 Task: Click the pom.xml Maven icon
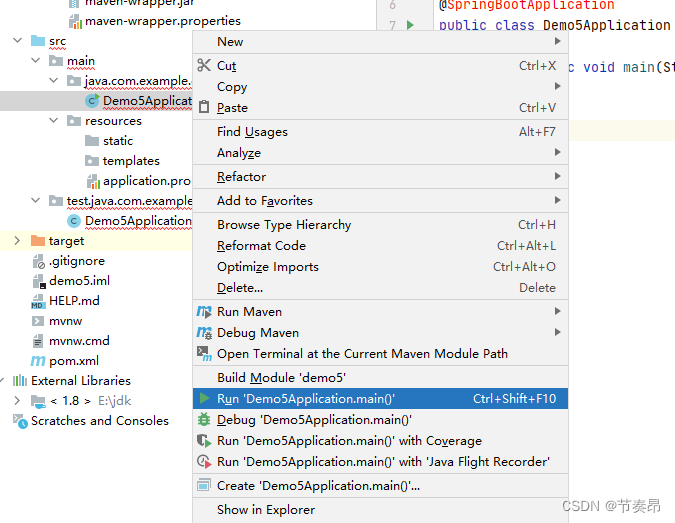point(38,361)
